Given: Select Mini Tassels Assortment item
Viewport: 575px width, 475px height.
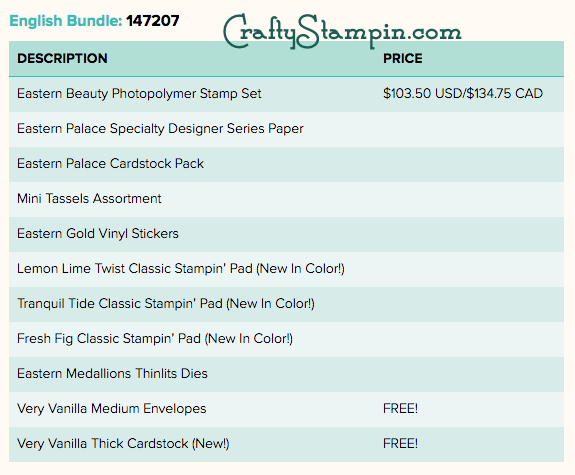Looking at the screenshot, I should pos(89,198).
